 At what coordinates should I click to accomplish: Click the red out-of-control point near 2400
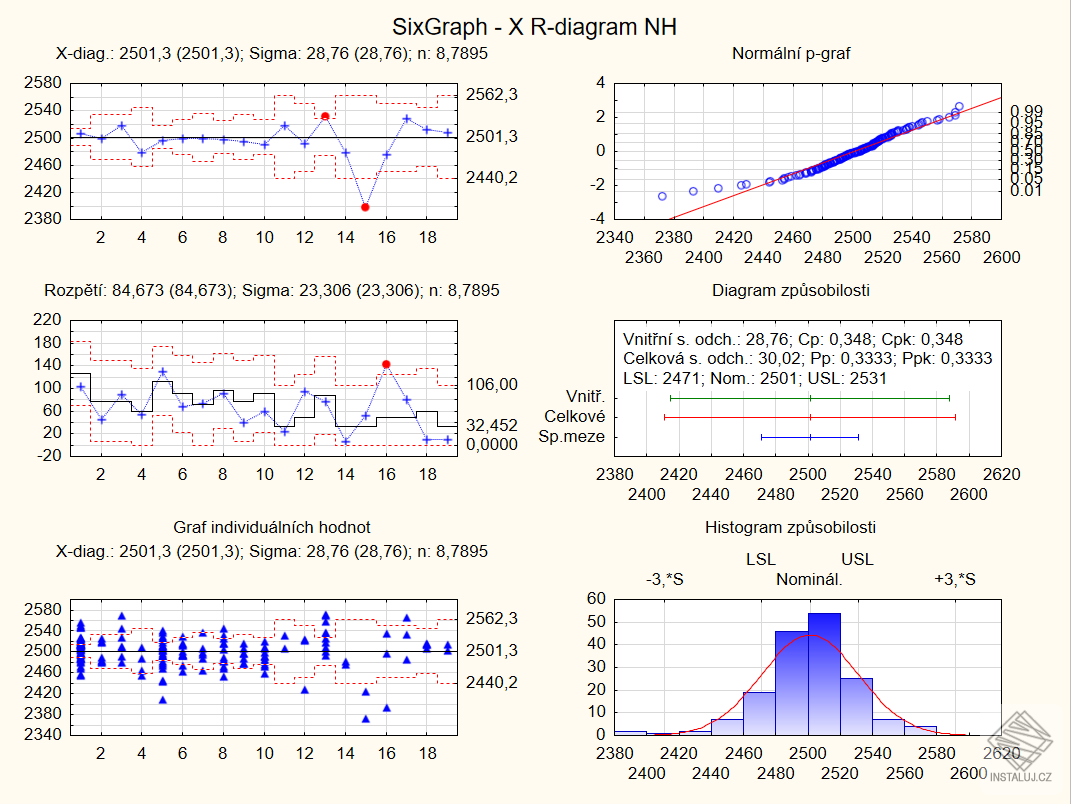point(364,206)
